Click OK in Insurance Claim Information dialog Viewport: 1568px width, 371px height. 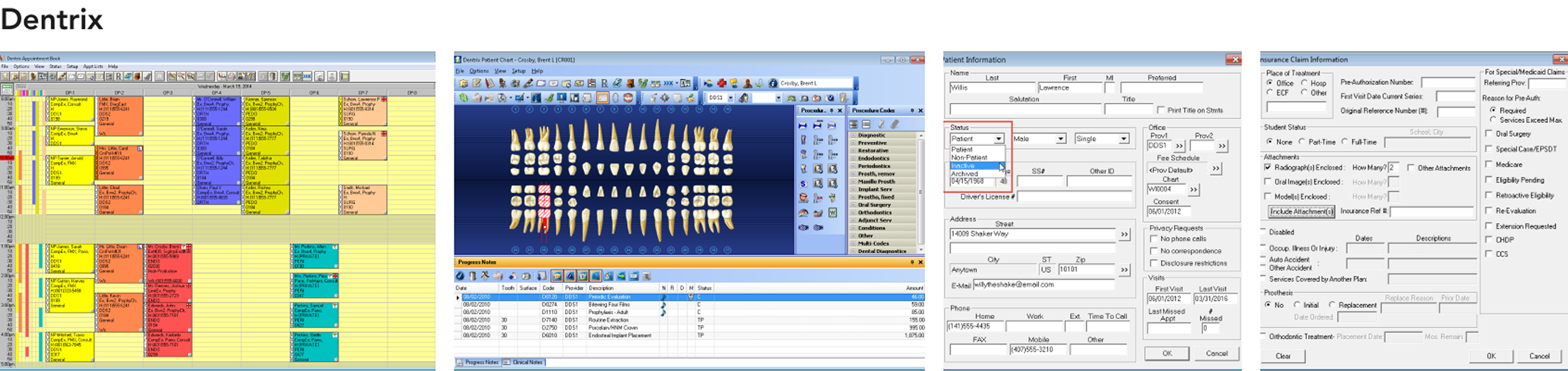click(1491, 356)
